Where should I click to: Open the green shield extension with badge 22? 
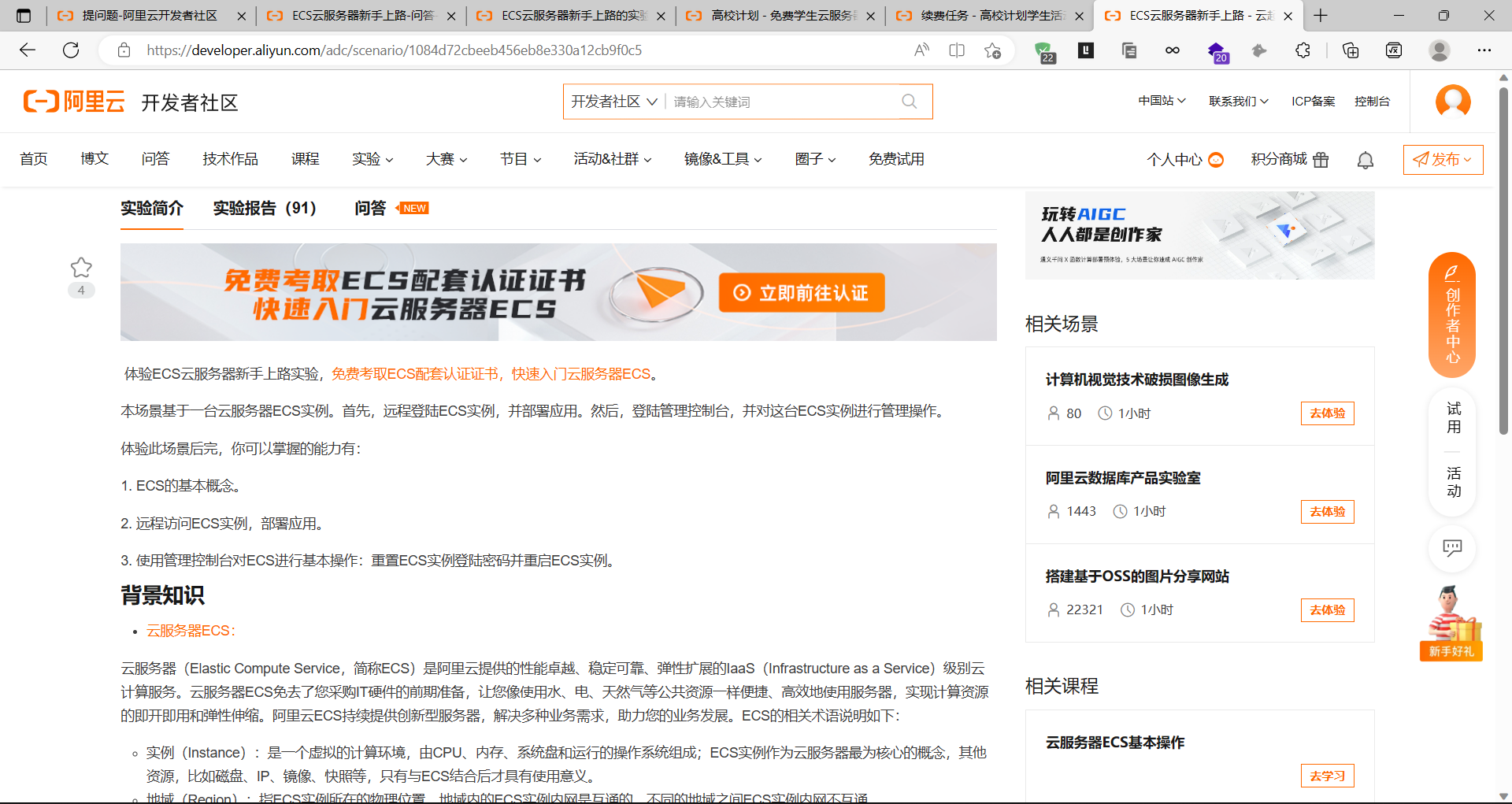[1044, 52]
